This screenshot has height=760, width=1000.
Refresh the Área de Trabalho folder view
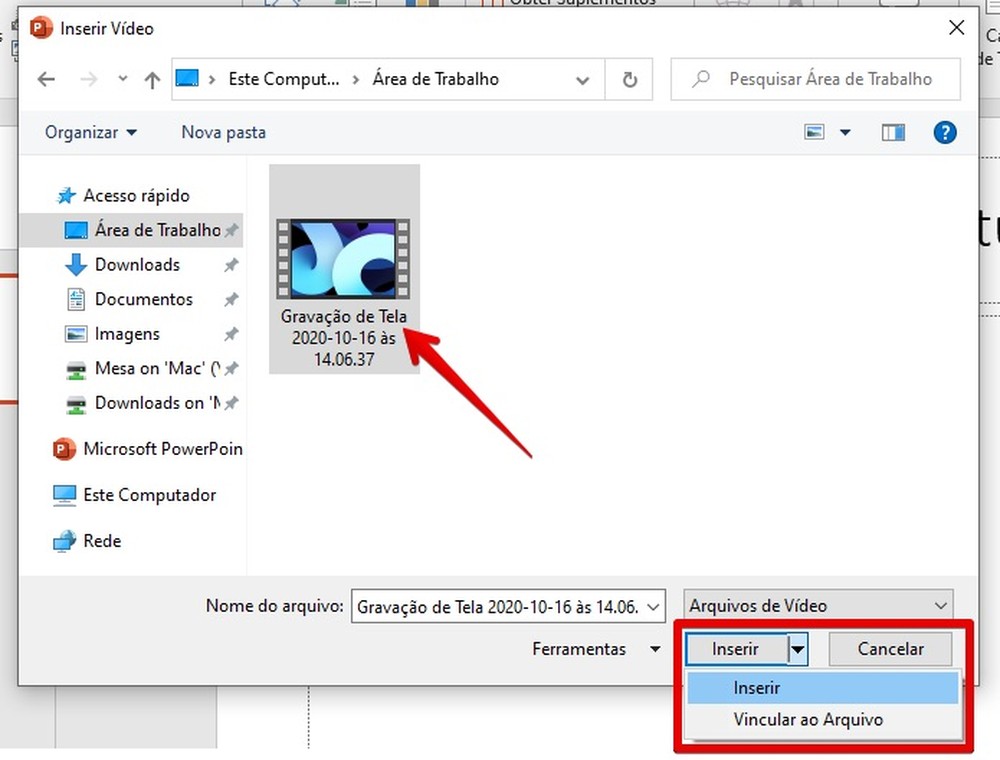(x=629, y=79)
